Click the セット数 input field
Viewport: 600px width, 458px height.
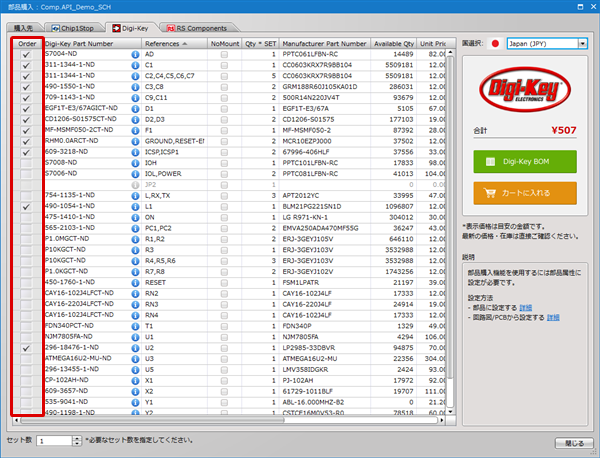(55, 441)
